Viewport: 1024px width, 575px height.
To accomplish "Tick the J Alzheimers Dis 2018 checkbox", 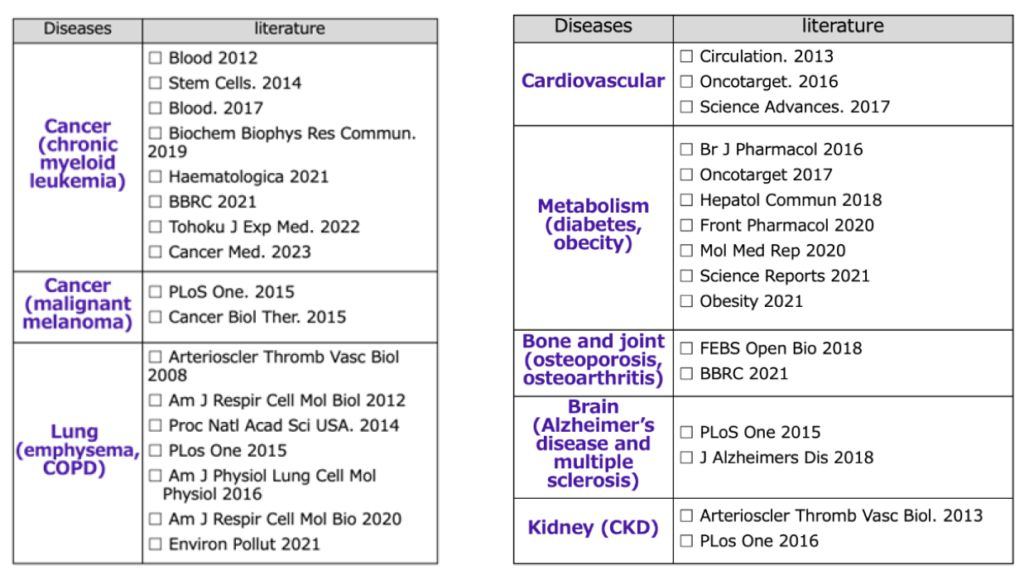I will [x=686, y=458].
